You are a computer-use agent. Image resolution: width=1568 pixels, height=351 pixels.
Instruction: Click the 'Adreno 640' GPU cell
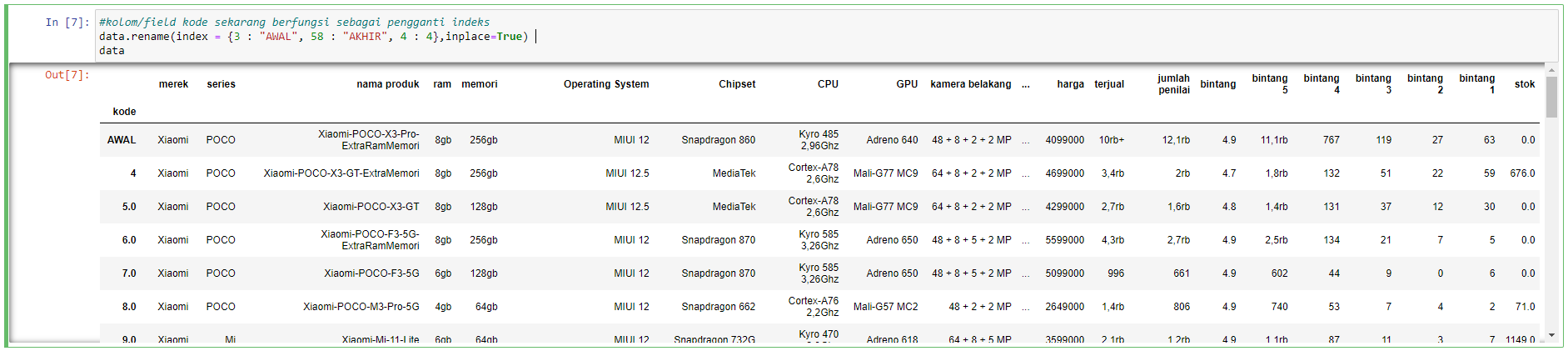pyautogui.click(x=892, y=140)
